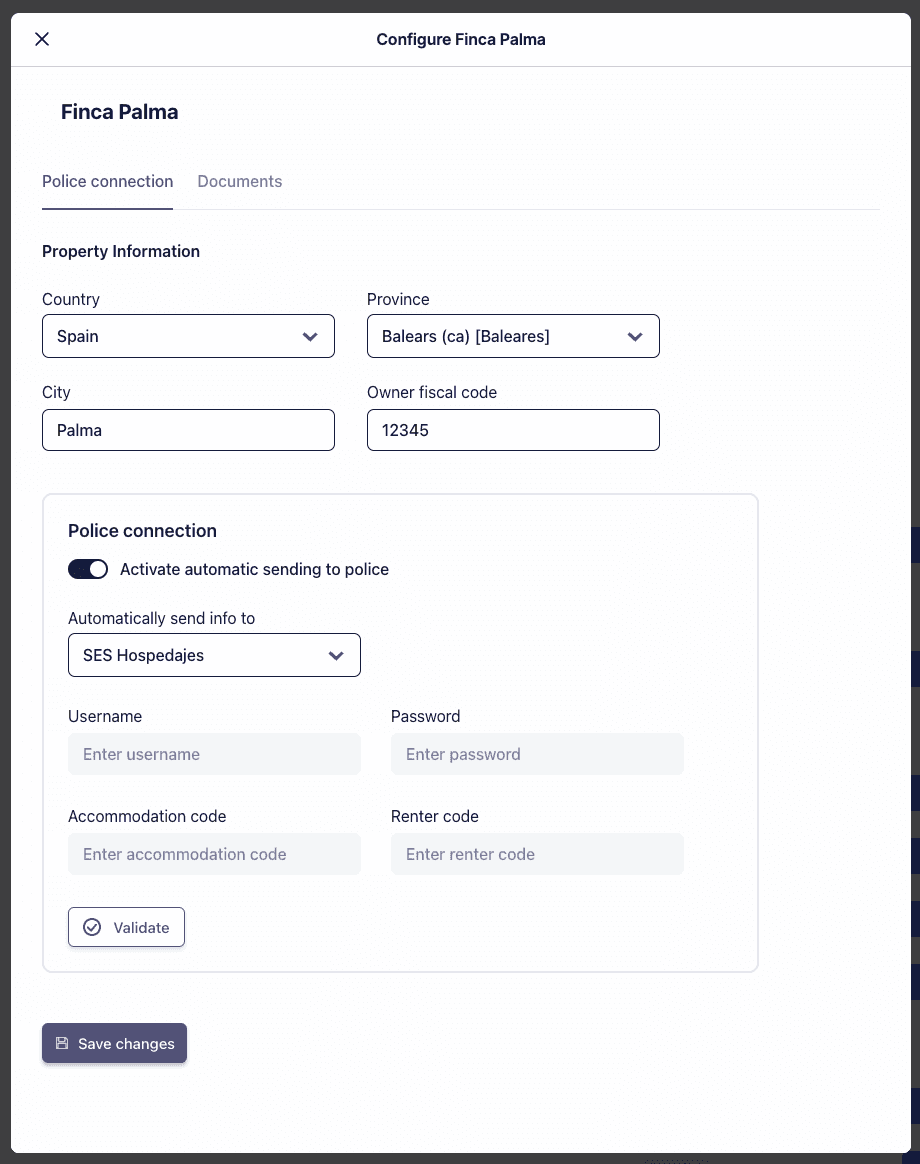Click the checkmark icon on Validate
This screenshot has width=920, height=1164.
click(x=92, y=927)
